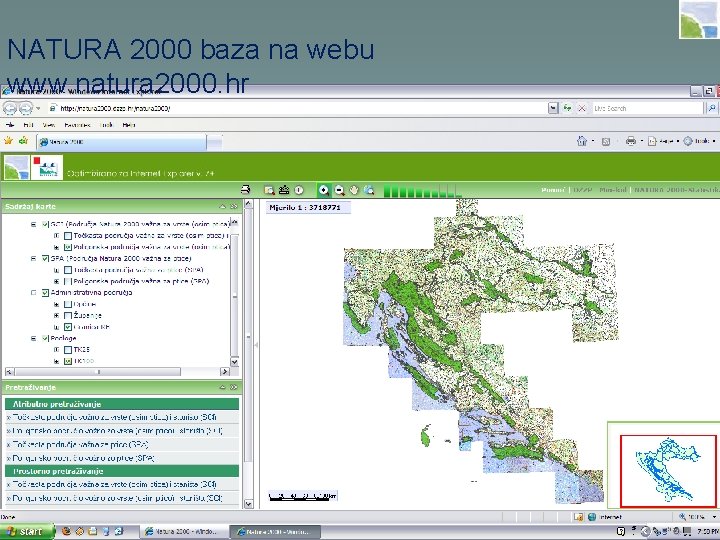Toggle the SCI layer group checkbox
The image size is (720, 540).
[45, 225]
